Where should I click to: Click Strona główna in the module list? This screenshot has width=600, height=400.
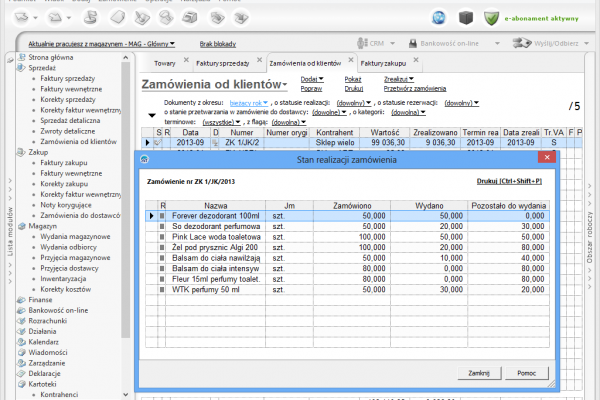click(50, 57)
